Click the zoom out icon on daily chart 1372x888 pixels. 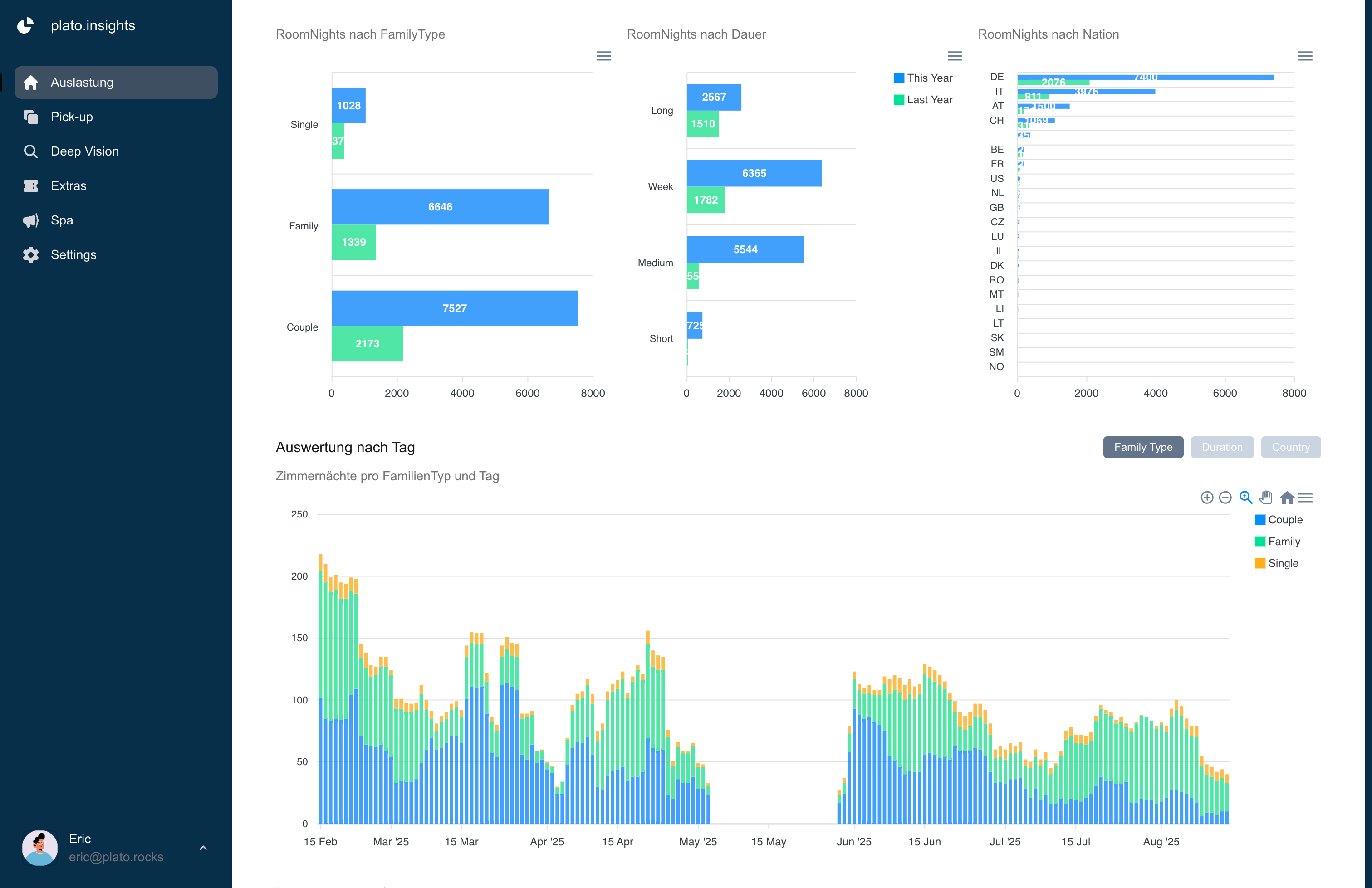click(x=1225, y=498)
